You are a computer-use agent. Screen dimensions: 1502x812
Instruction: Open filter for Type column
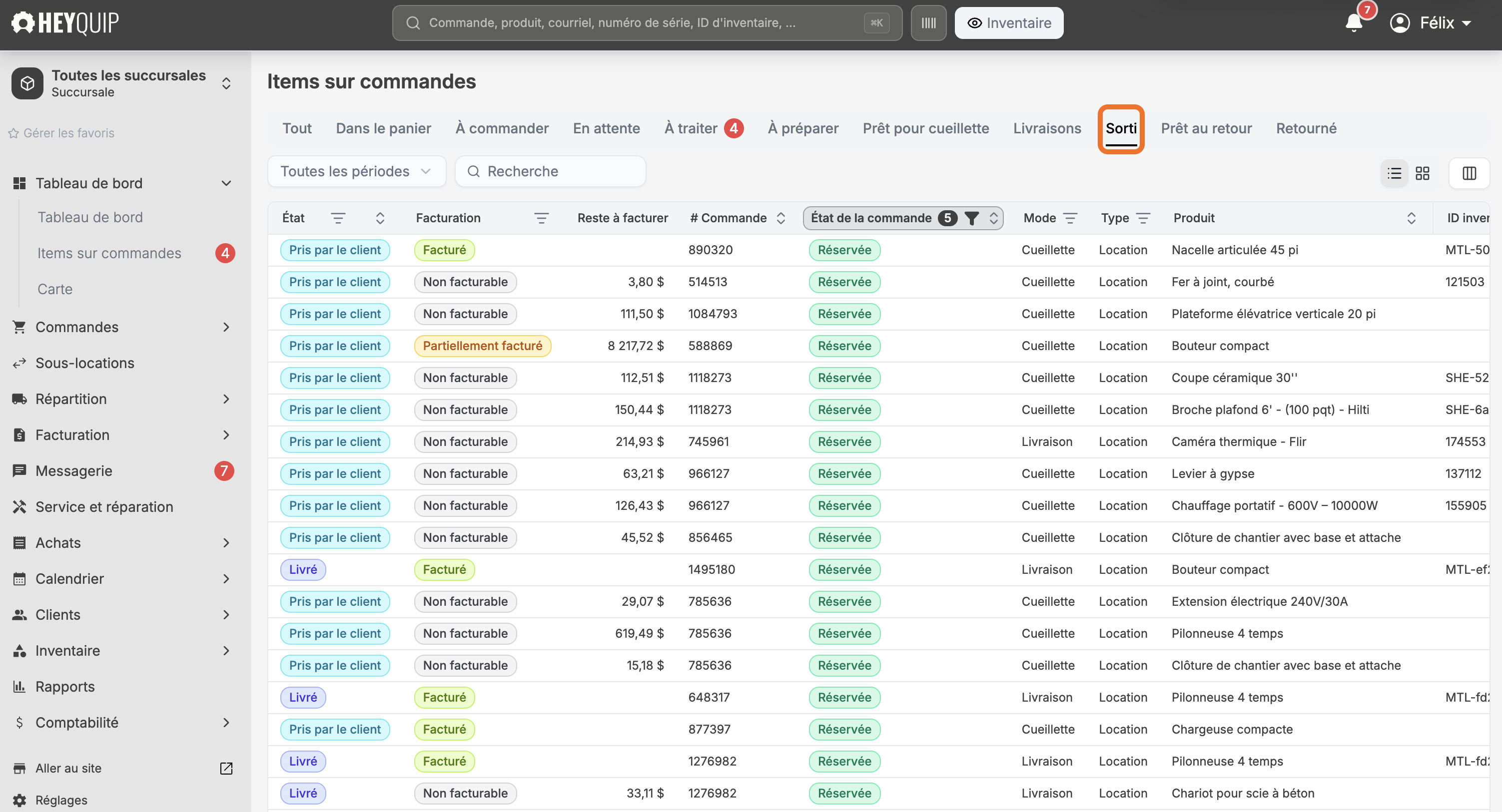(1143, 218)
